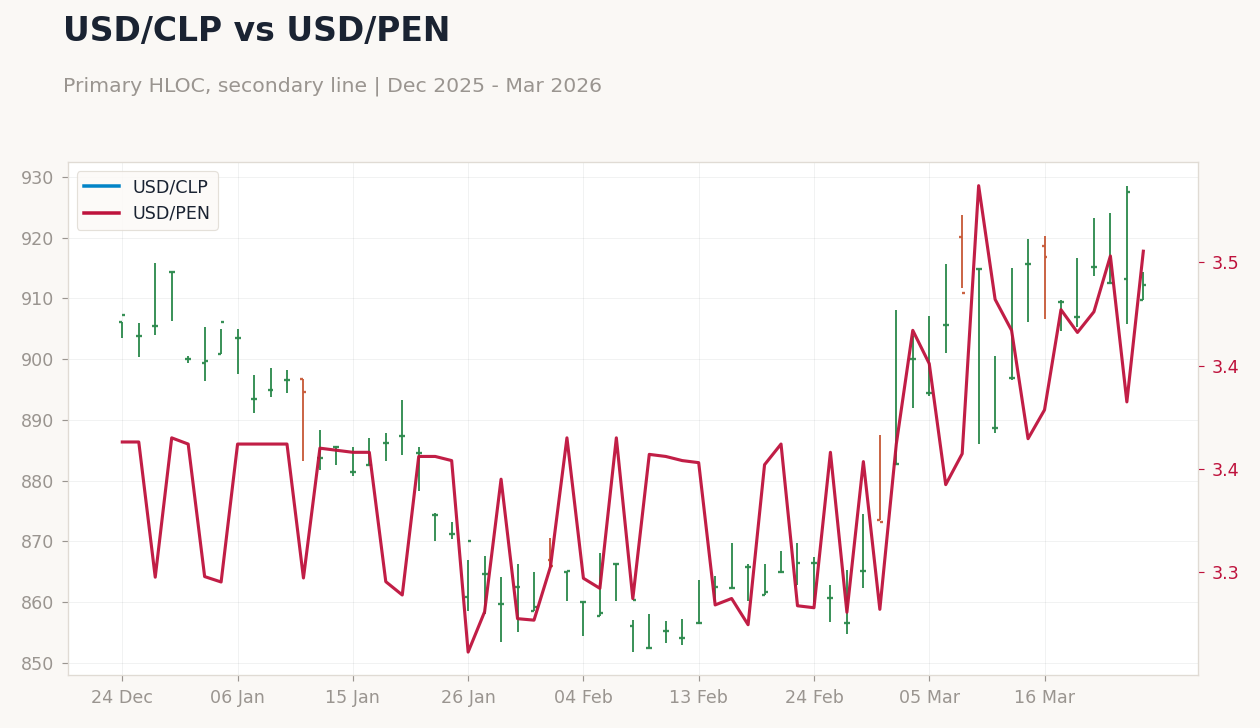The height and width of the screenshot is (728, 1260).
Task: Click the blue USD/CLP legend line swatch
Action: [102, 187]
